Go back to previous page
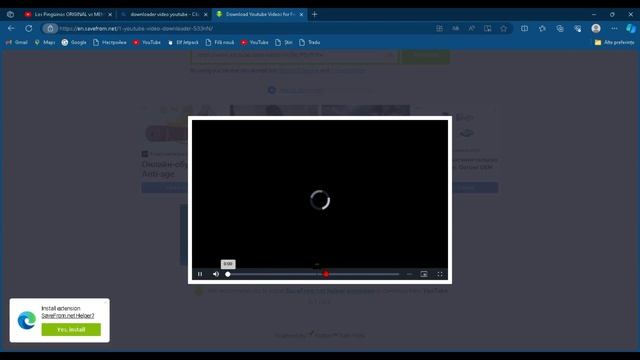Screen dimensions: 640x360 point(11,28)
